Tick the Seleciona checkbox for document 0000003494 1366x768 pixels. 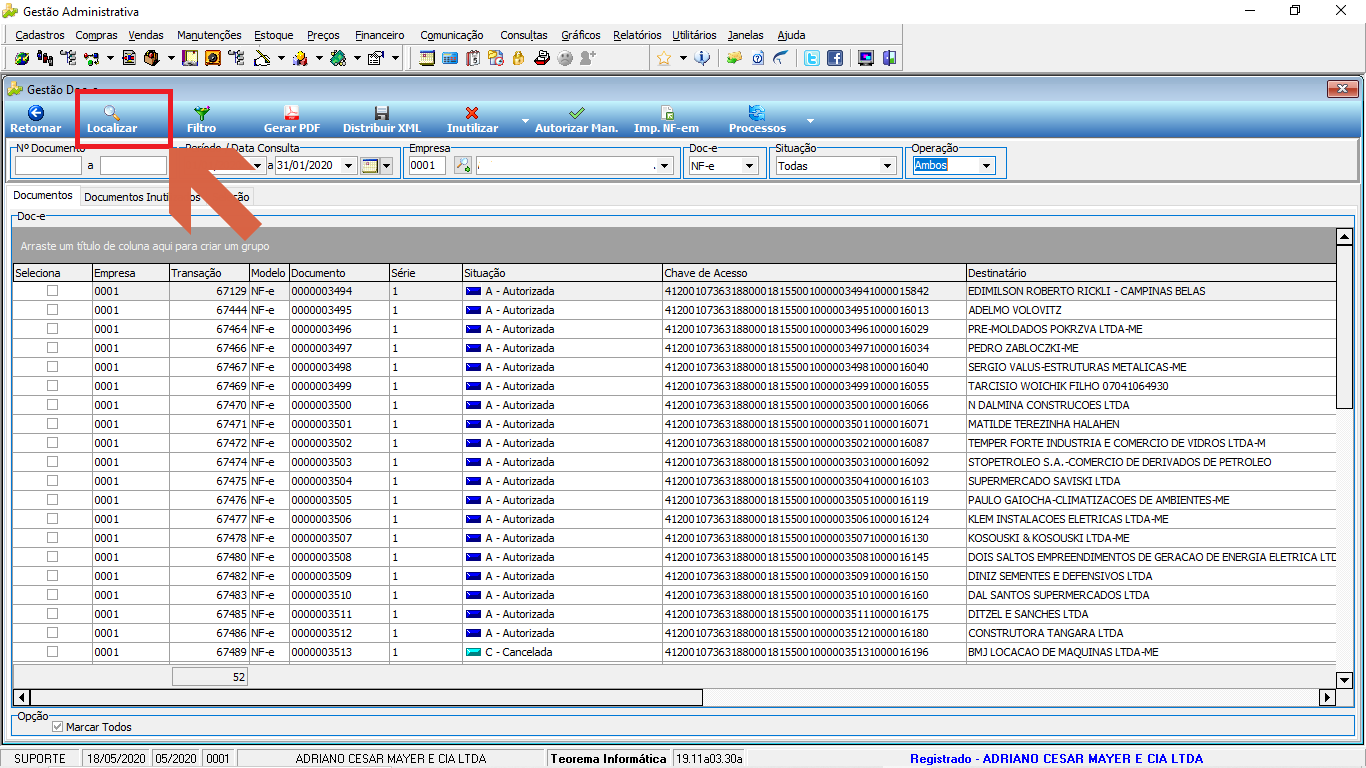click(x=52, y=291)
